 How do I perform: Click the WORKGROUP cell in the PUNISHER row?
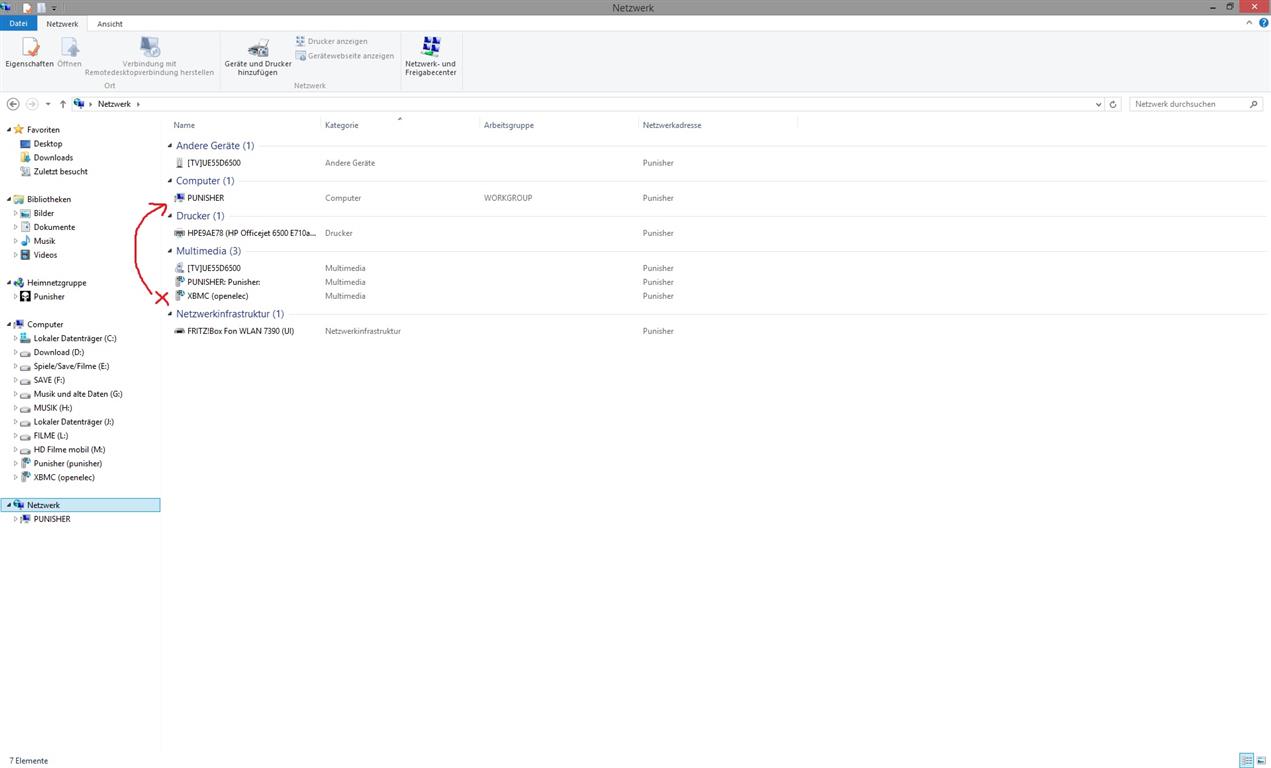[508, 198]
